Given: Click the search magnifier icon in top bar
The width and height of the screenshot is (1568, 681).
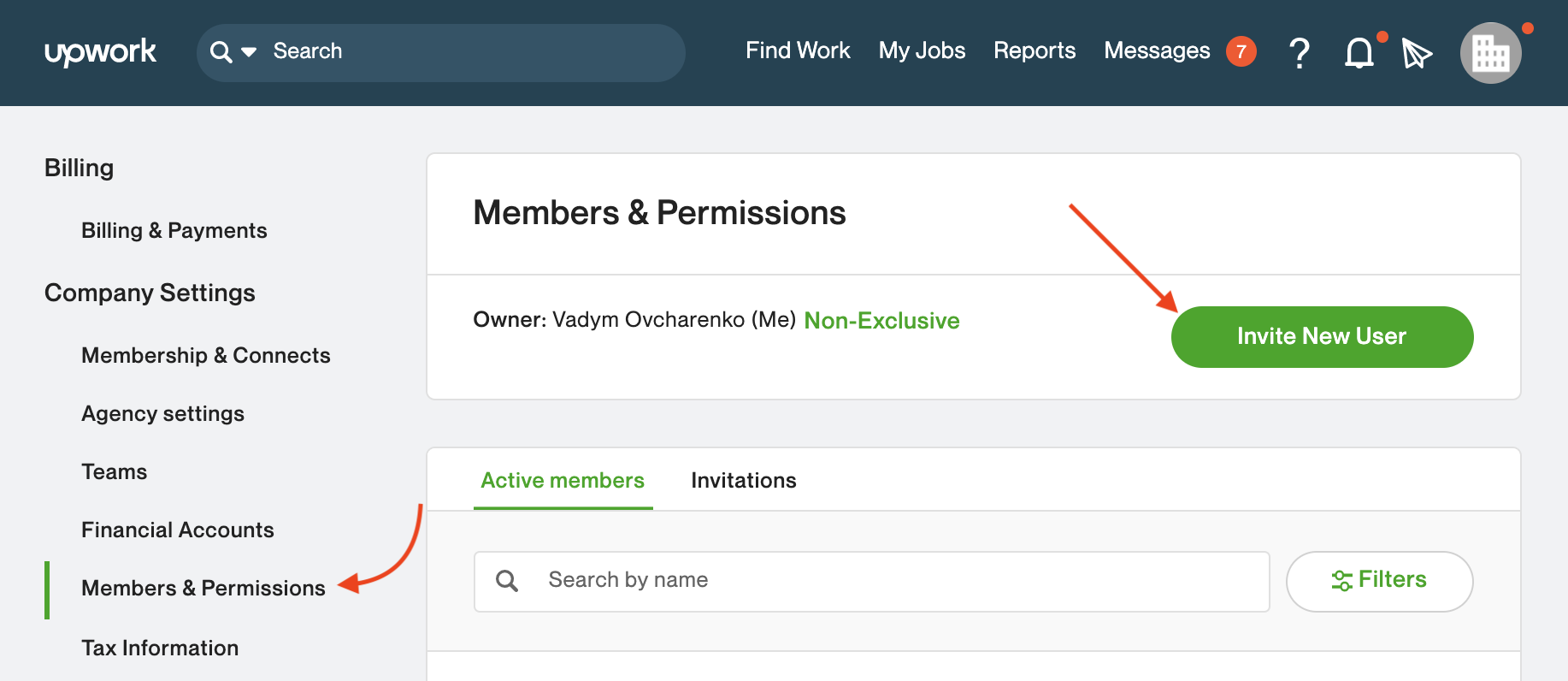Looking at the screenshot, I should tap(221, 52).
